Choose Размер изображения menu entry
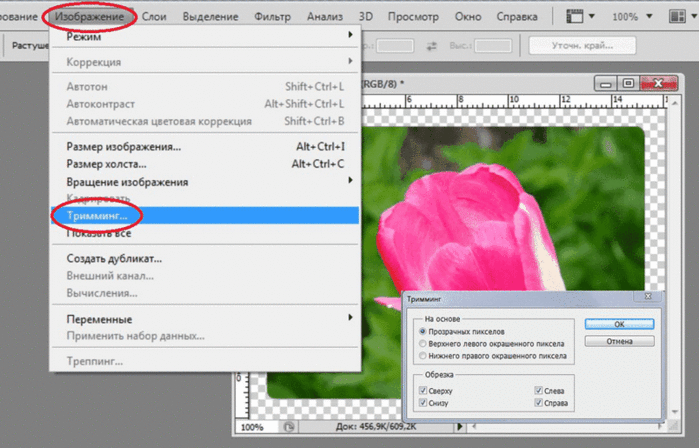 pos(205,147)
